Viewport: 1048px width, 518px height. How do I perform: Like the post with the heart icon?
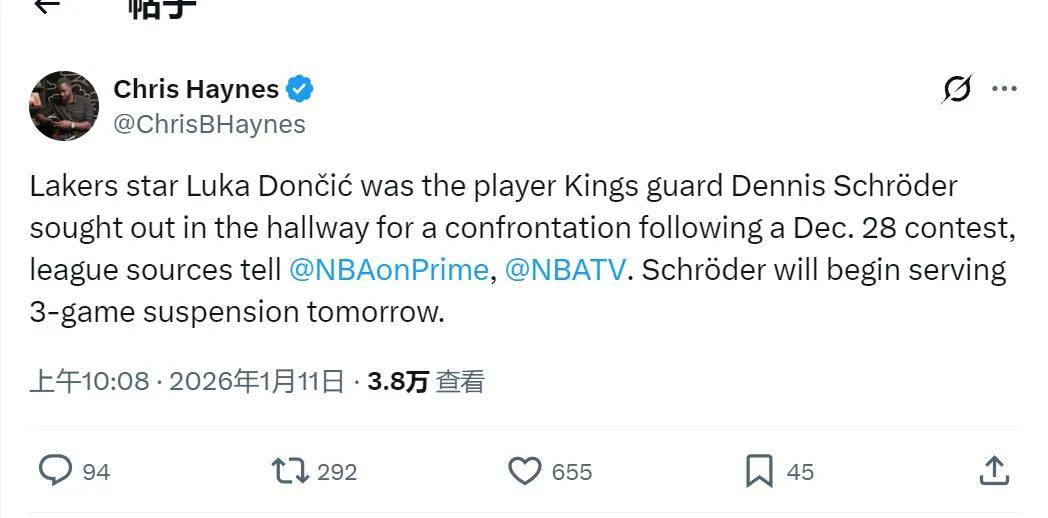[x=525, y=470]
